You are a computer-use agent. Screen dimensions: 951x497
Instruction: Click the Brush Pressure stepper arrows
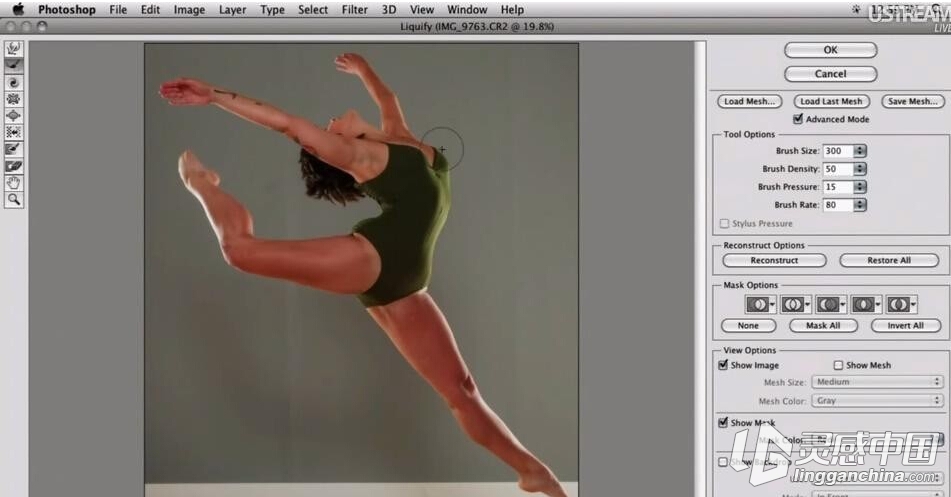coord(860,187)
